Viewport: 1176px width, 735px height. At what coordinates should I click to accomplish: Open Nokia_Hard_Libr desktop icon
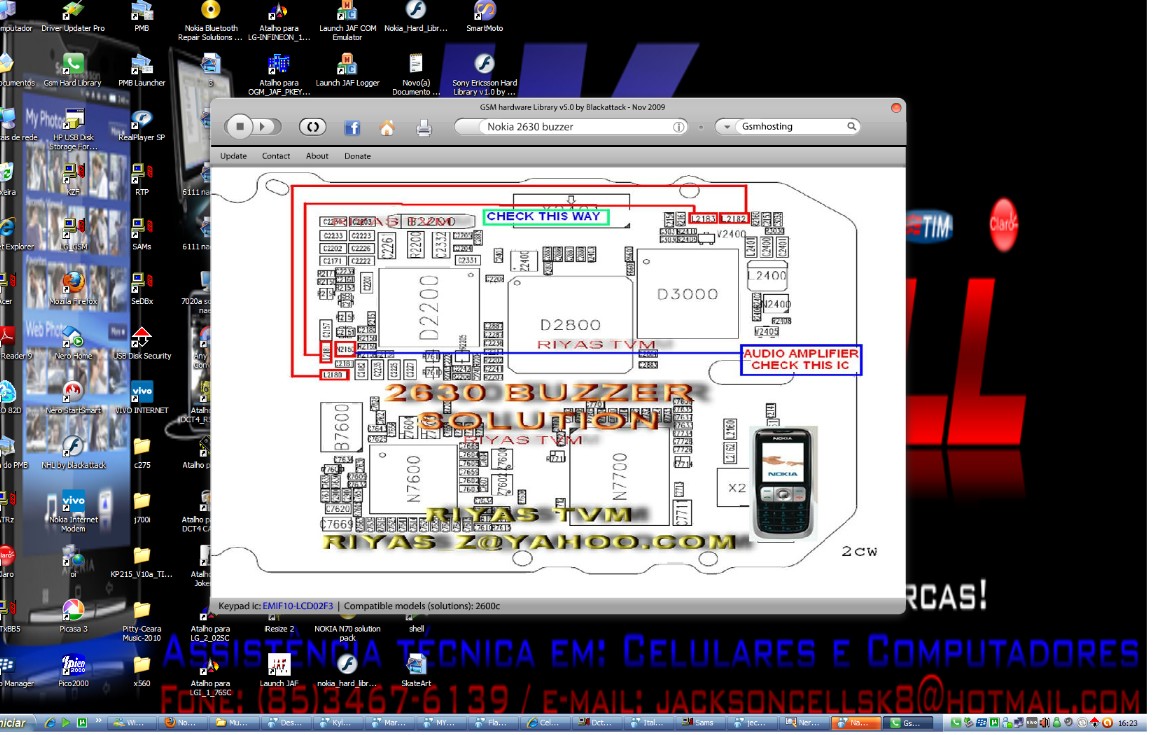(416, 16)
